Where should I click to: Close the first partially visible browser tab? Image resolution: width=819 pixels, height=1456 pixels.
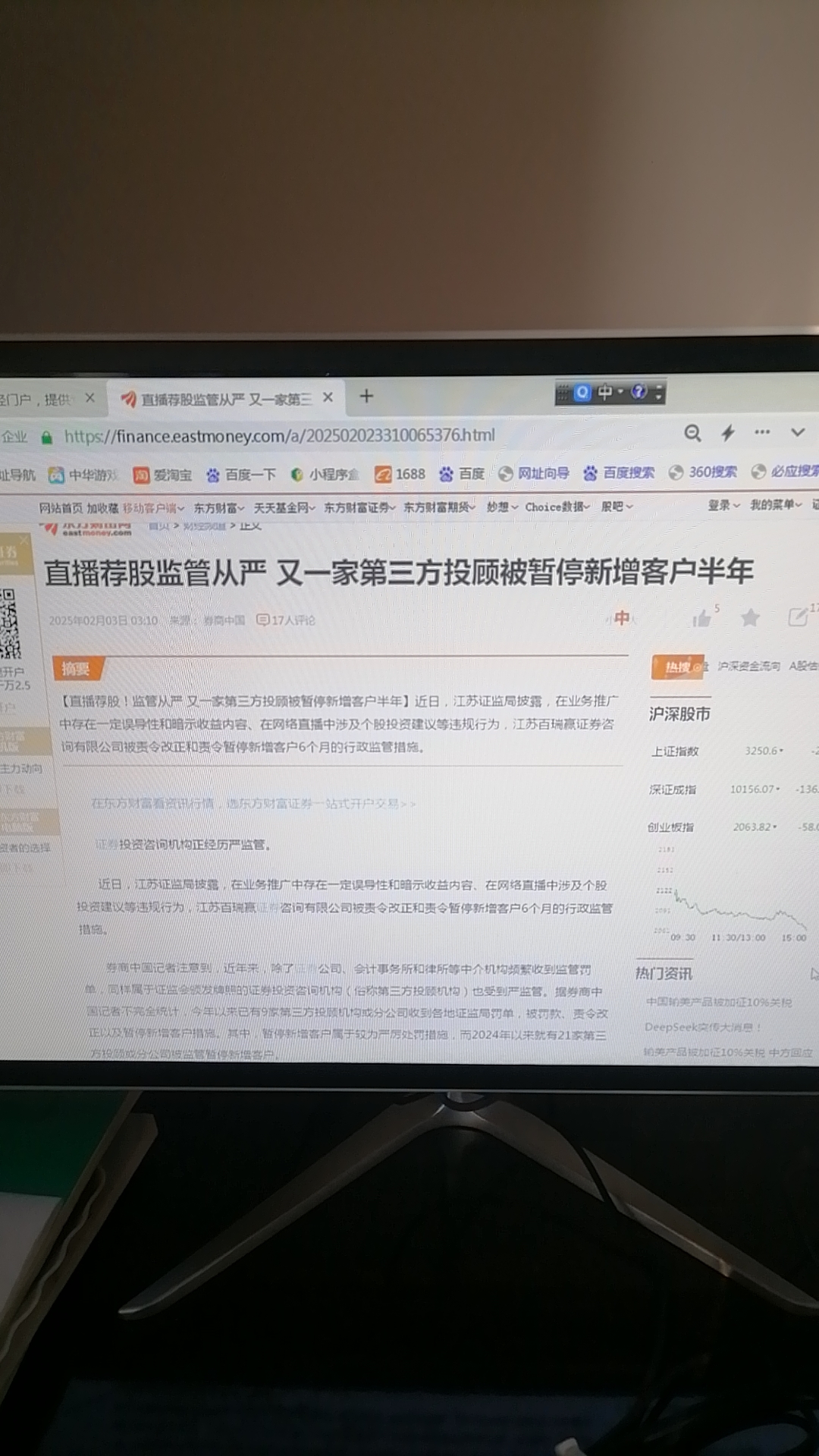click(x=89, y=398)
